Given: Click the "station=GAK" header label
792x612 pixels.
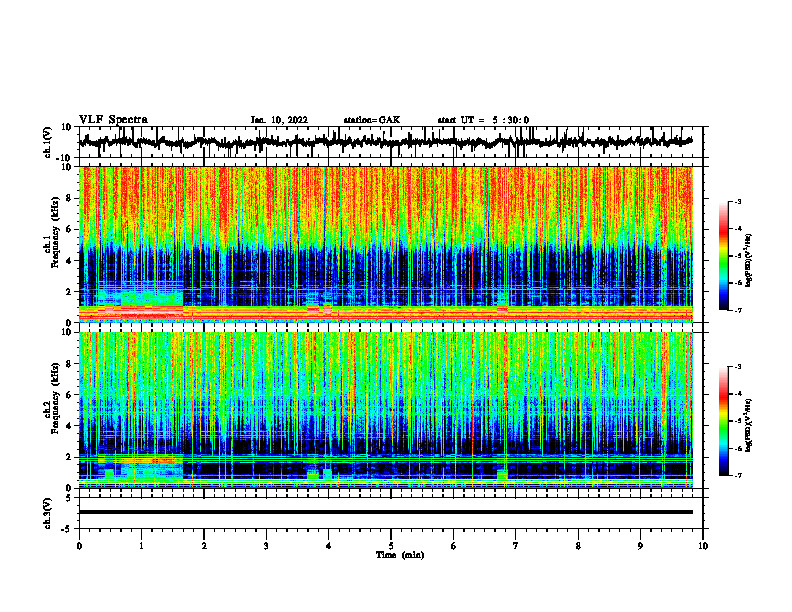Looking at the screenshot, I should click(372, 120).
